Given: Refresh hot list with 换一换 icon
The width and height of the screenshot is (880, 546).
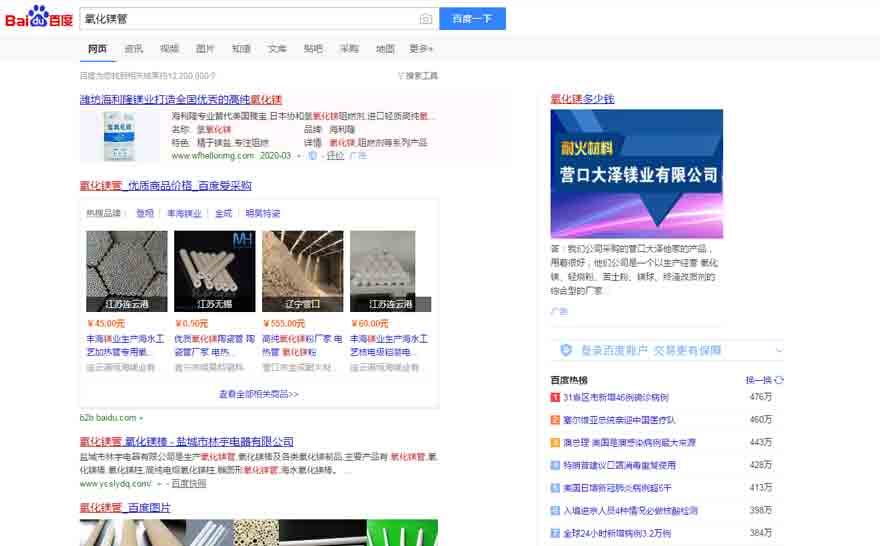Looking at the screenshot, I should click(x=779, y=380).
